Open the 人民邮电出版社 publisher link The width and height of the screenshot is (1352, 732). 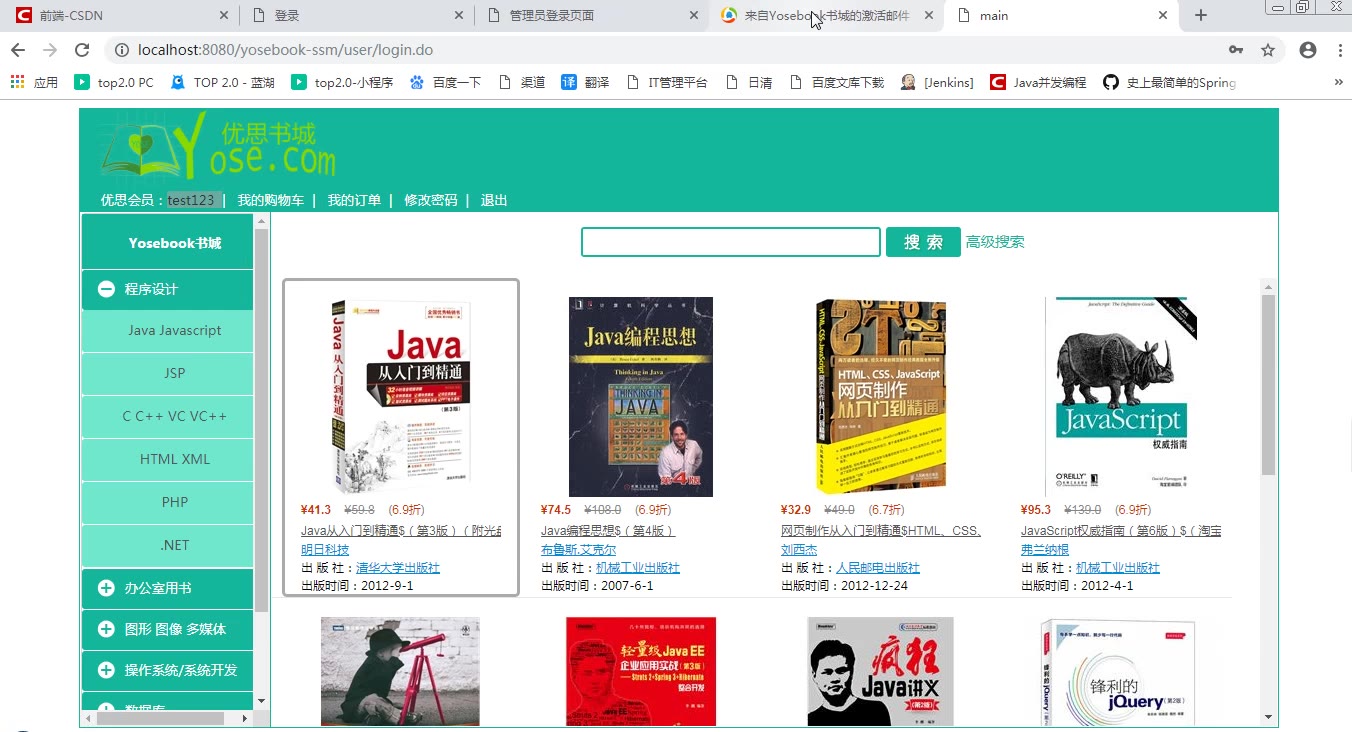point(878,568)
